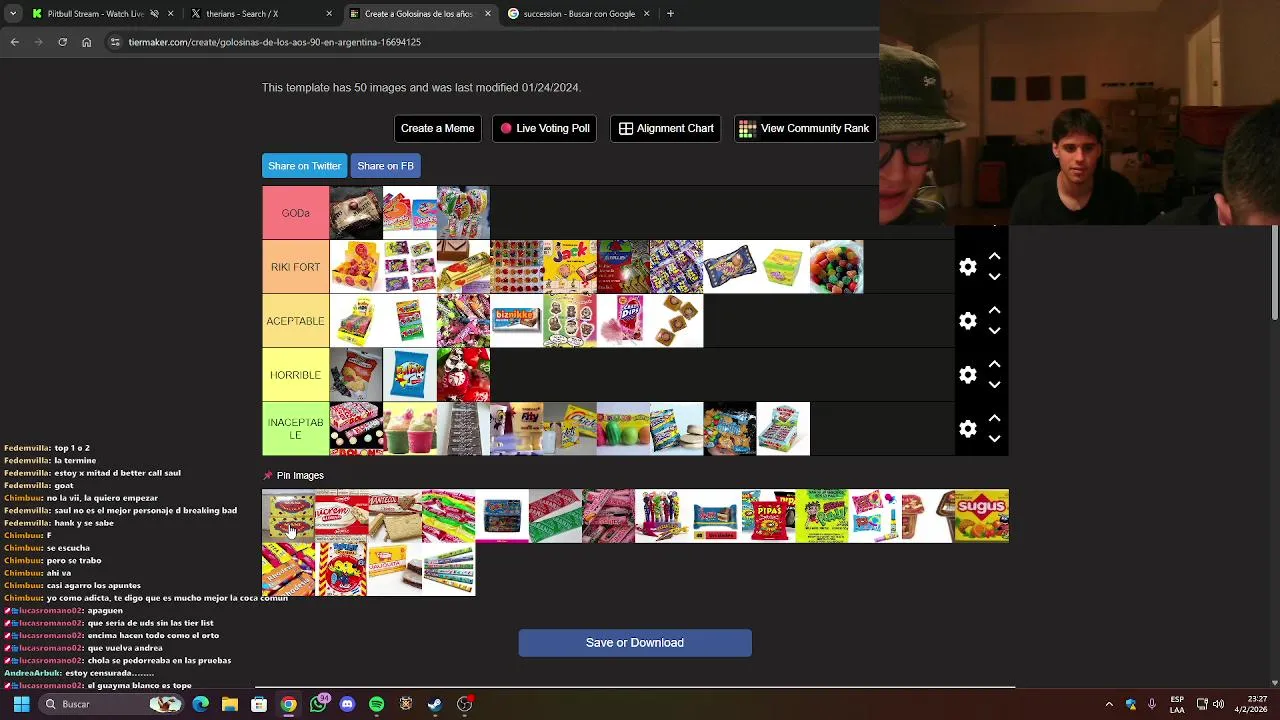Move HORRIBLE row up with arrow
The height and width of the screenshot is (720, 1280).
pyautogui.click(x=994, y=364)
